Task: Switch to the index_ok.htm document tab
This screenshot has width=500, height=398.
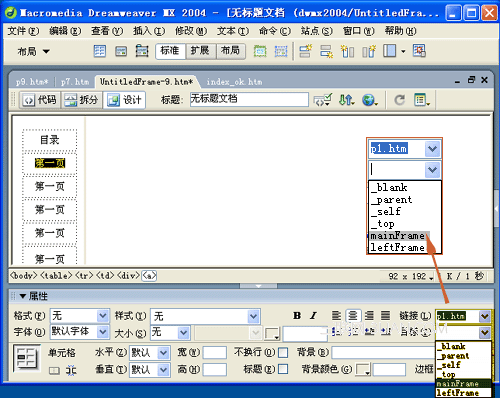Action: pyautogui.click(x=234, y=82)
